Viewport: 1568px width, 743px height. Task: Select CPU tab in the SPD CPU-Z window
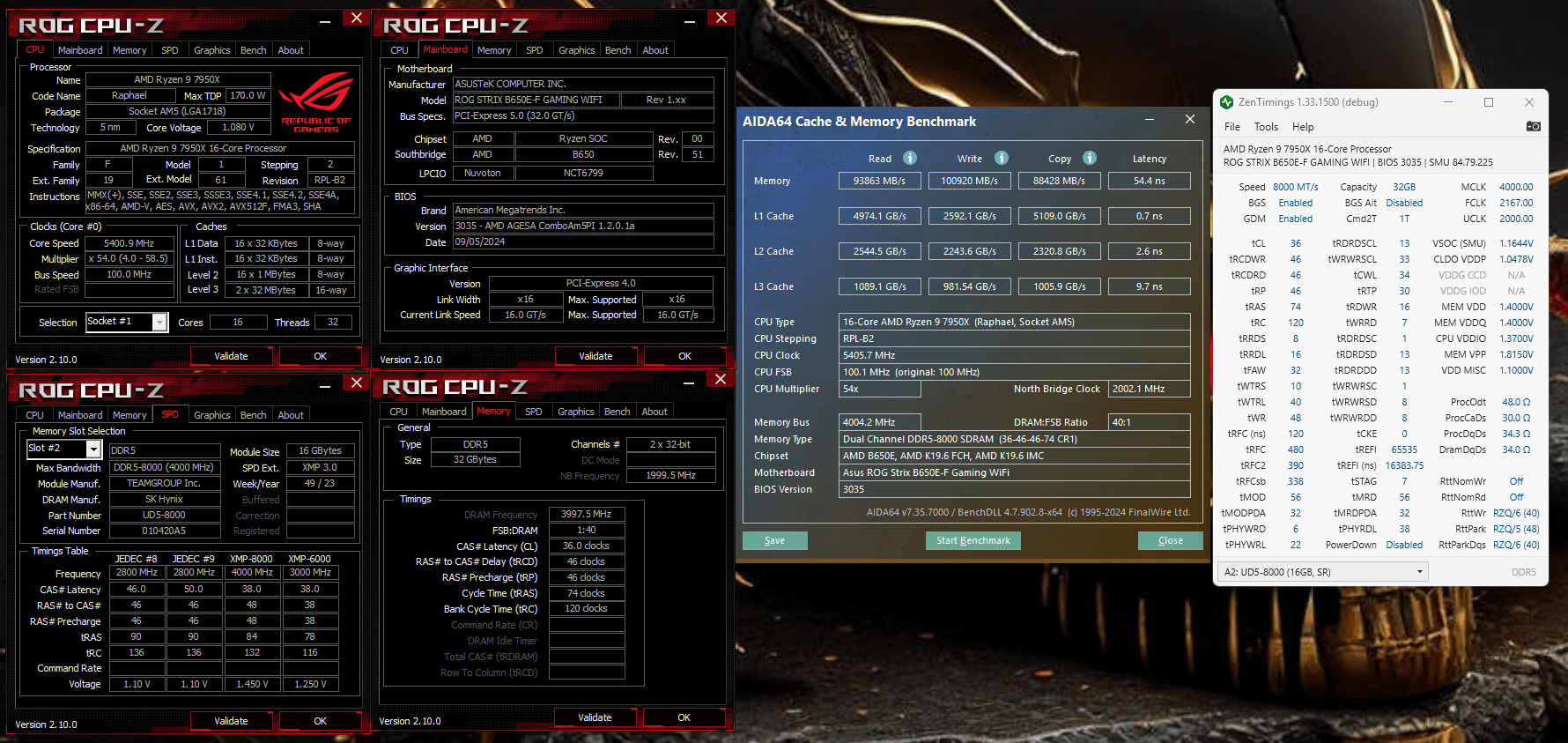35,415
